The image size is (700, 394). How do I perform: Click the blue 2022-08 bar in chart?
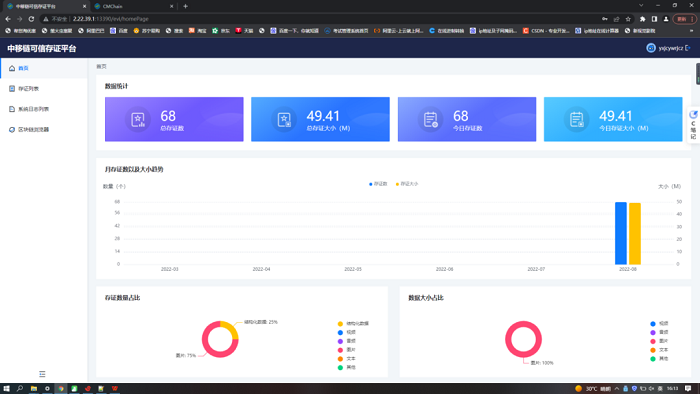(x=621, y=233)
